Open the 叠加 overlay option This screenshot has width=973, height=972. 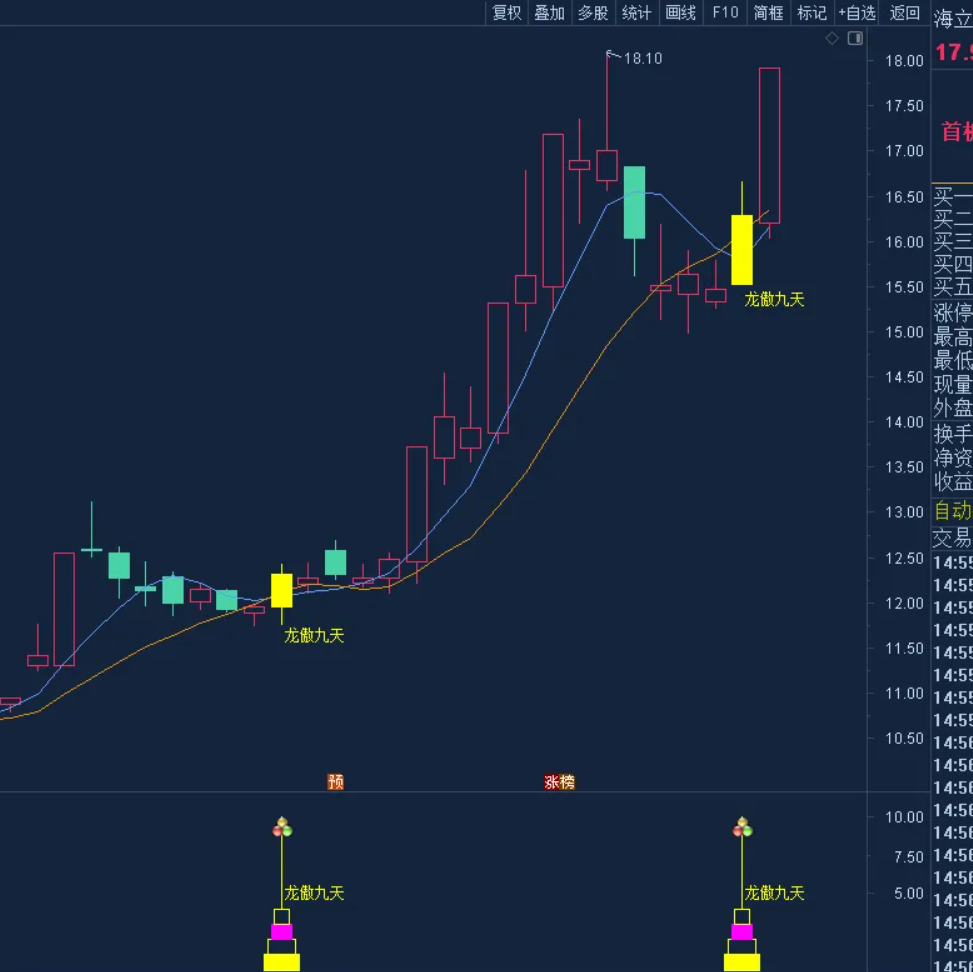(549, 13)
